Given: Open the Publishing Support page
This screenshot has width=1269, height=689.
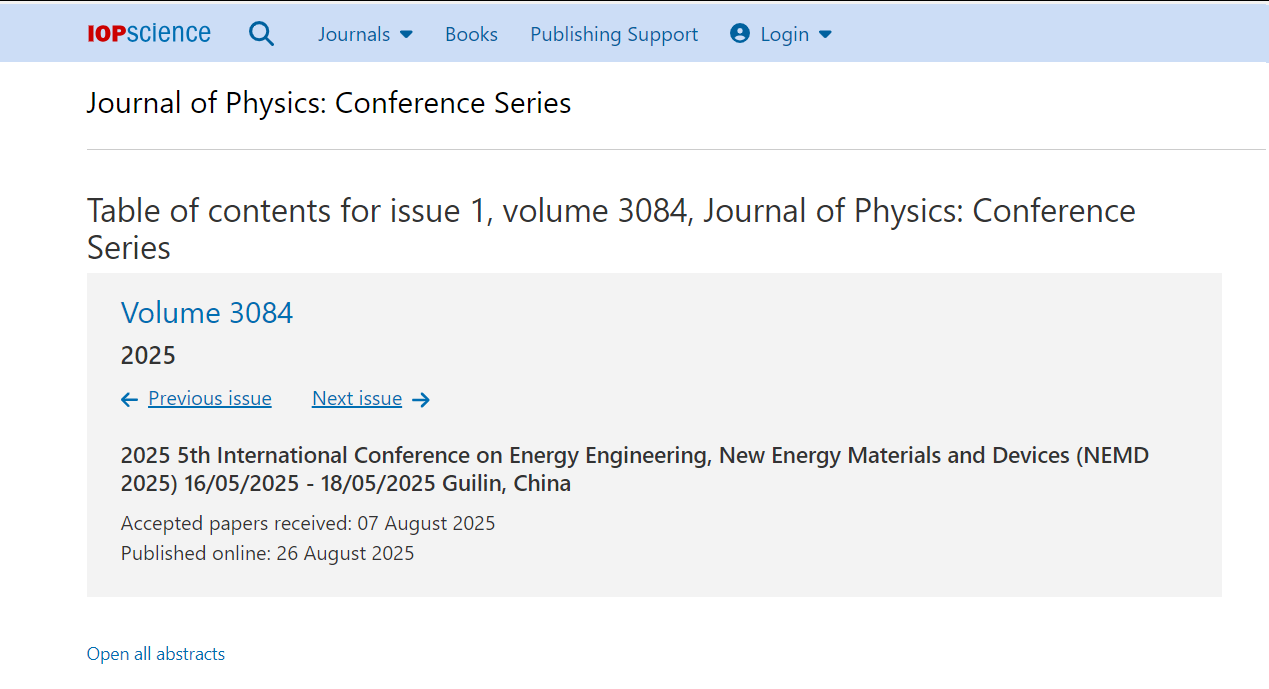Looking at the screenshot, I should tap(614, 34).
